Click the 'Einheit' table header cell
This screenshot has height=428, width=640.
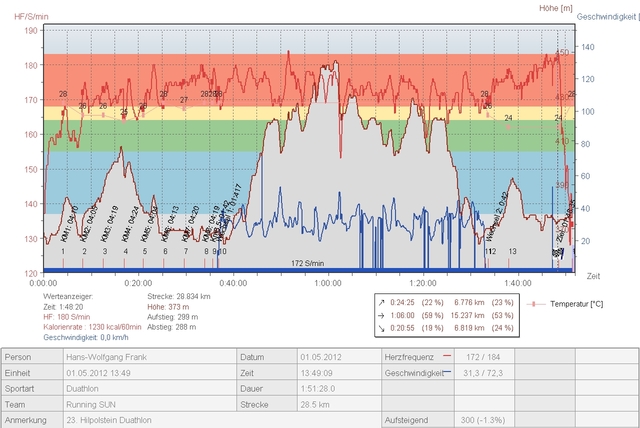[x=33, y=373]
